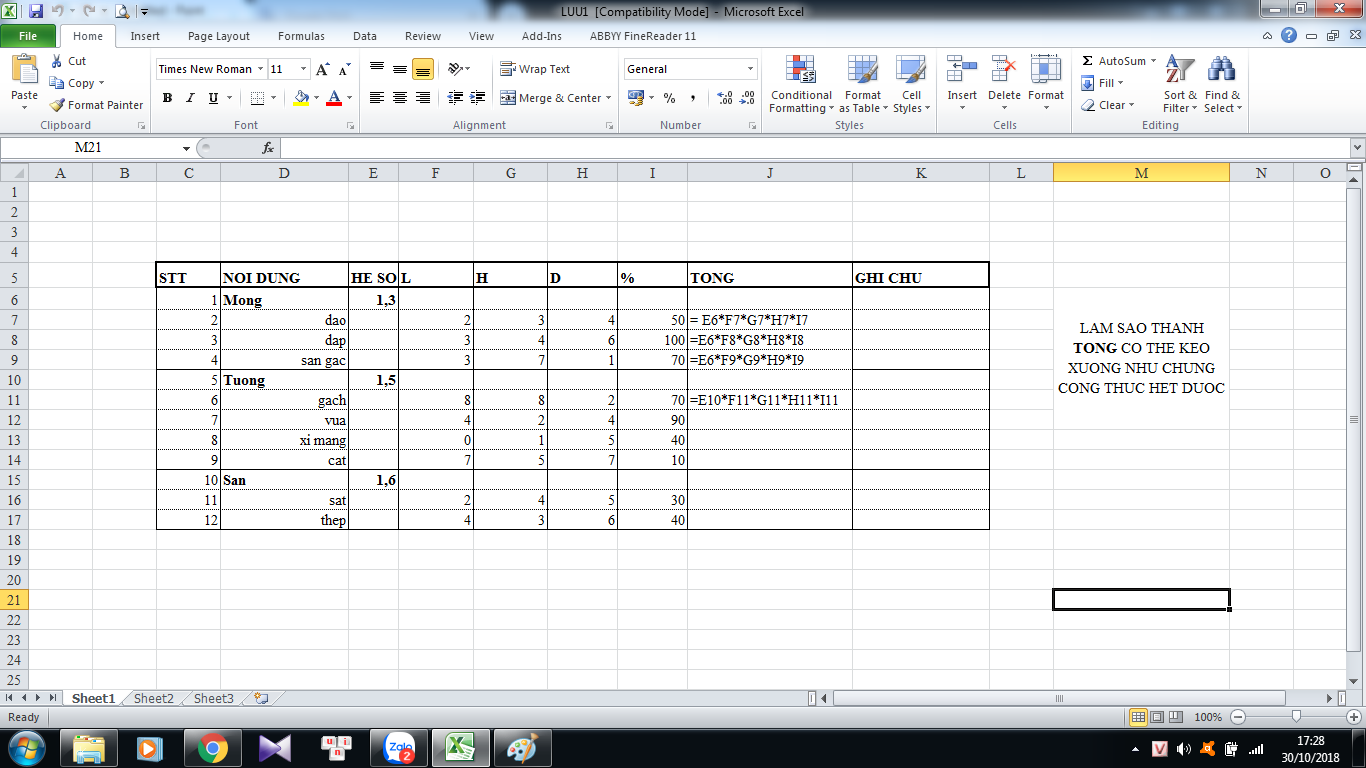
Task: Click the AutoSum sigma icon
Action: point(1088,61)
